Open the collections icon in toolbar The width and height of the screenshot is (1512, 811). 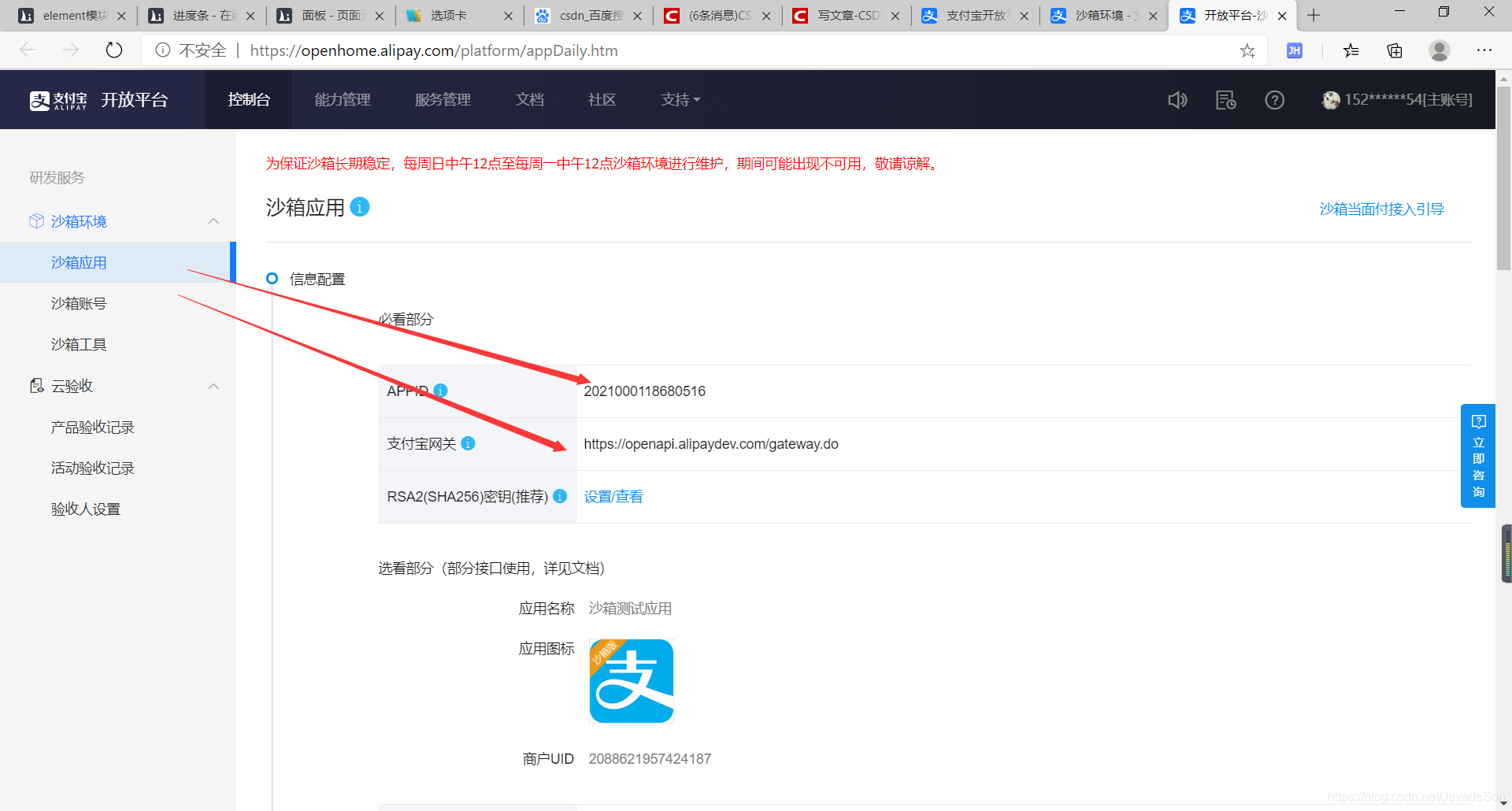[x=1395, y=50]
